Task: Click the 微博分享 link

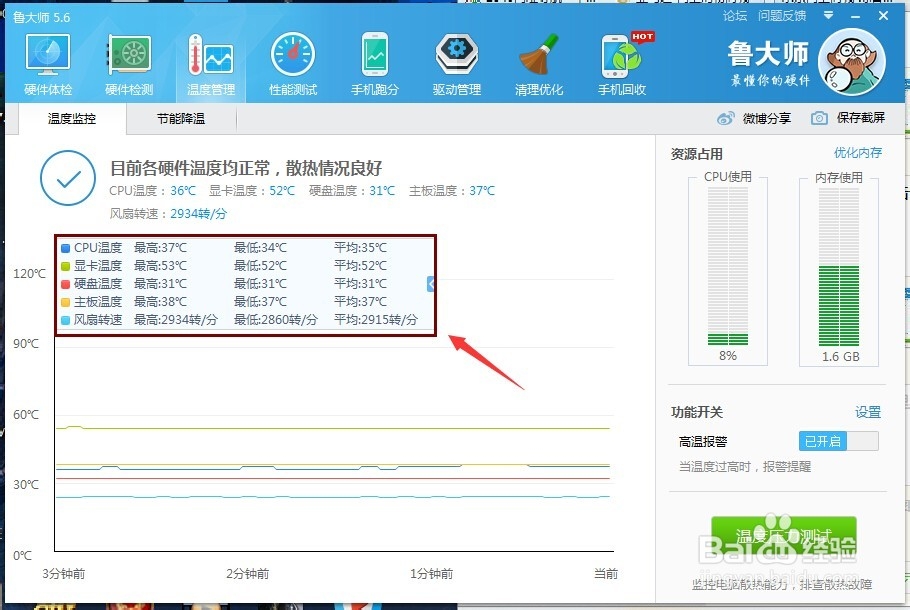Action: pyautogui.click(x=767, y=118)
